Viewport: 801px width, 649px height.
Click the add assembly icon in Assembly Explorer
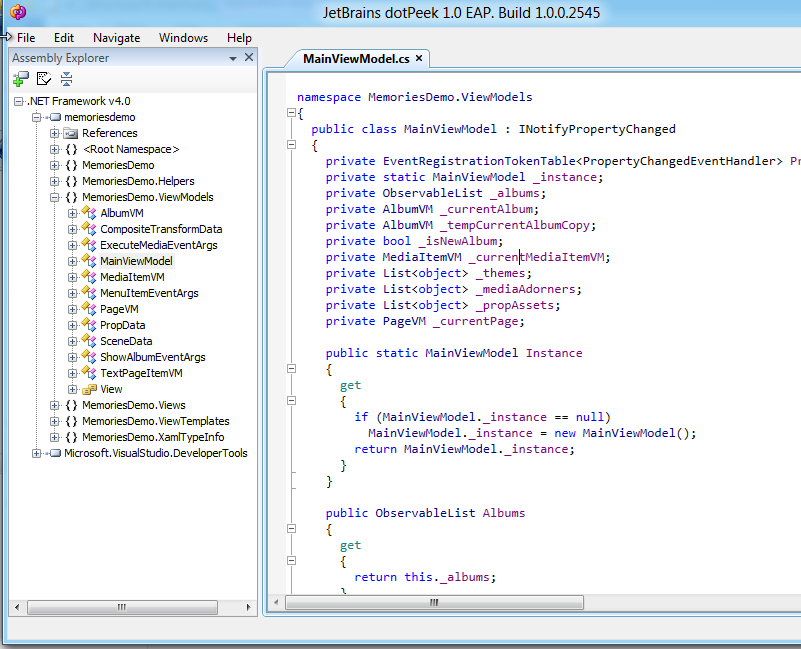pyautogui.click(x=21, y=79)
